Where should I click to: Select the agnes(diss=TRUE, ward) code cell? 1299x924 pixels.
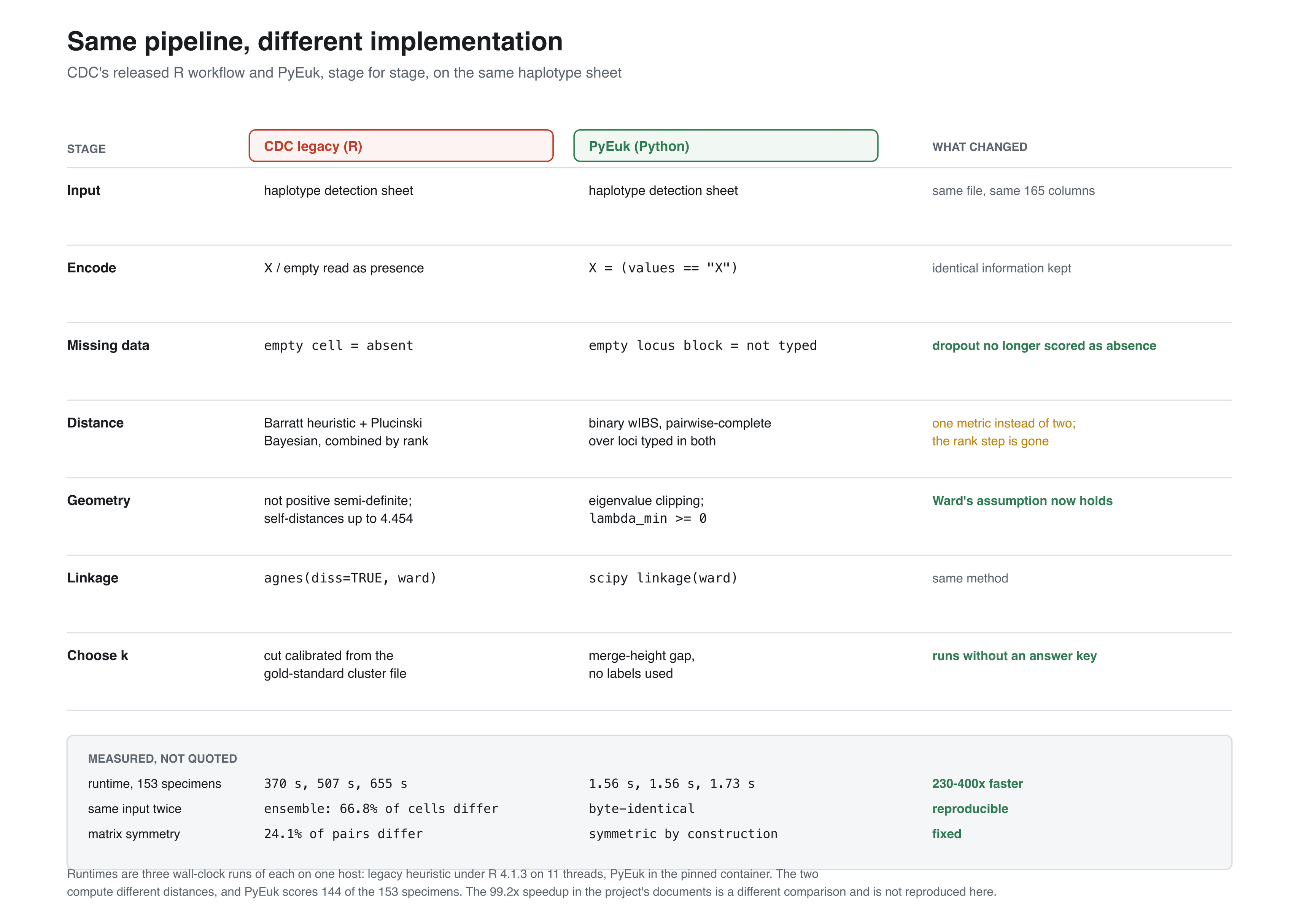[x=350, y=577]
